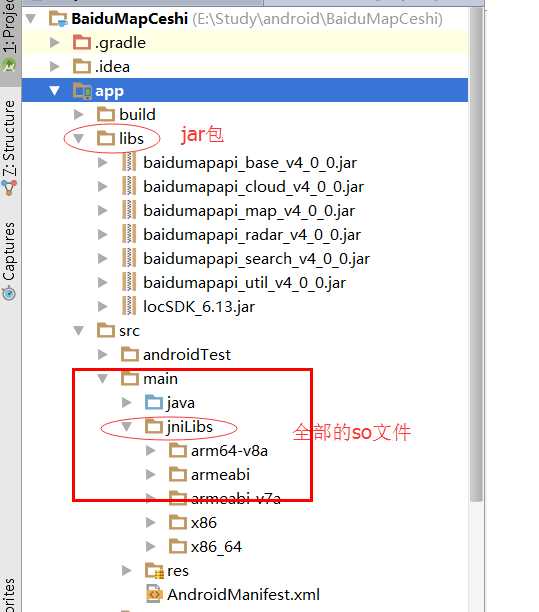Click the project tree vertical scrollbar
Screen dimensions: 539x612
476,254
